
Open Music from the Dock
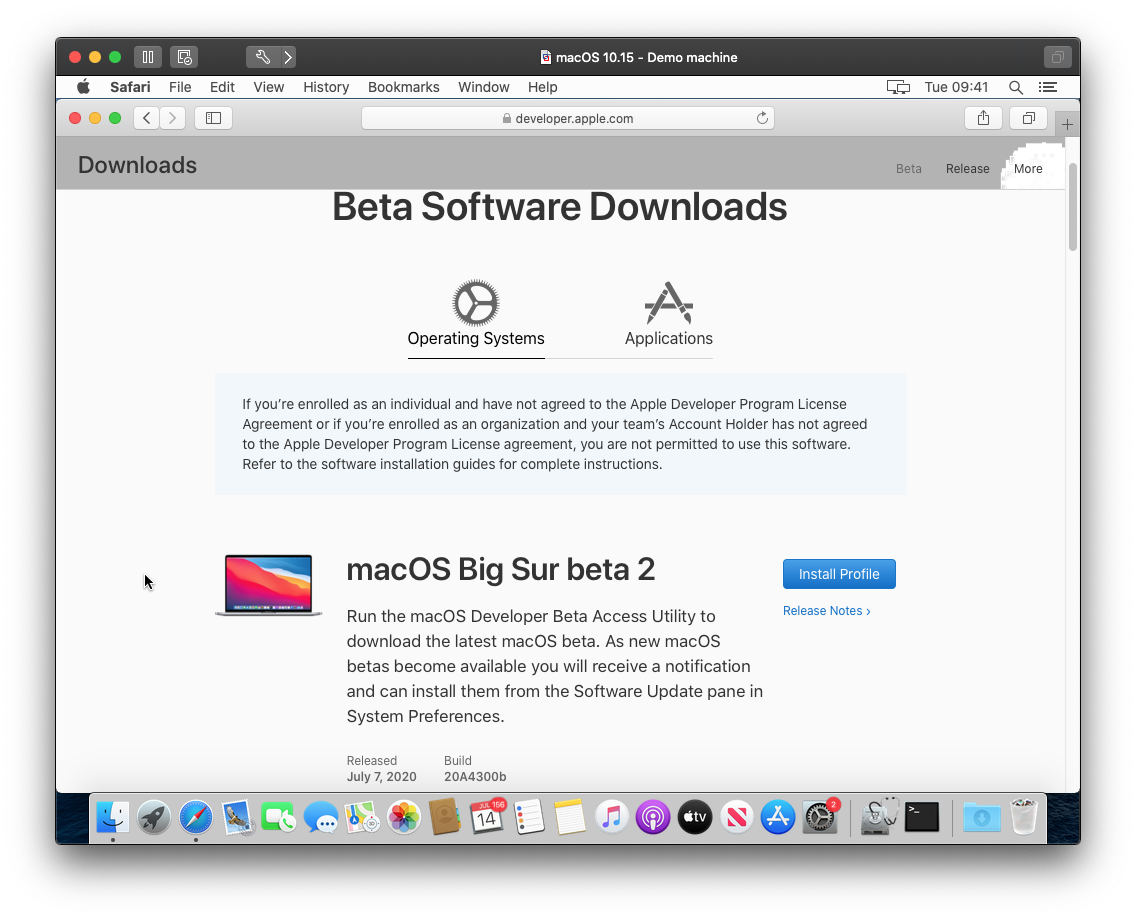click(611, 817)
